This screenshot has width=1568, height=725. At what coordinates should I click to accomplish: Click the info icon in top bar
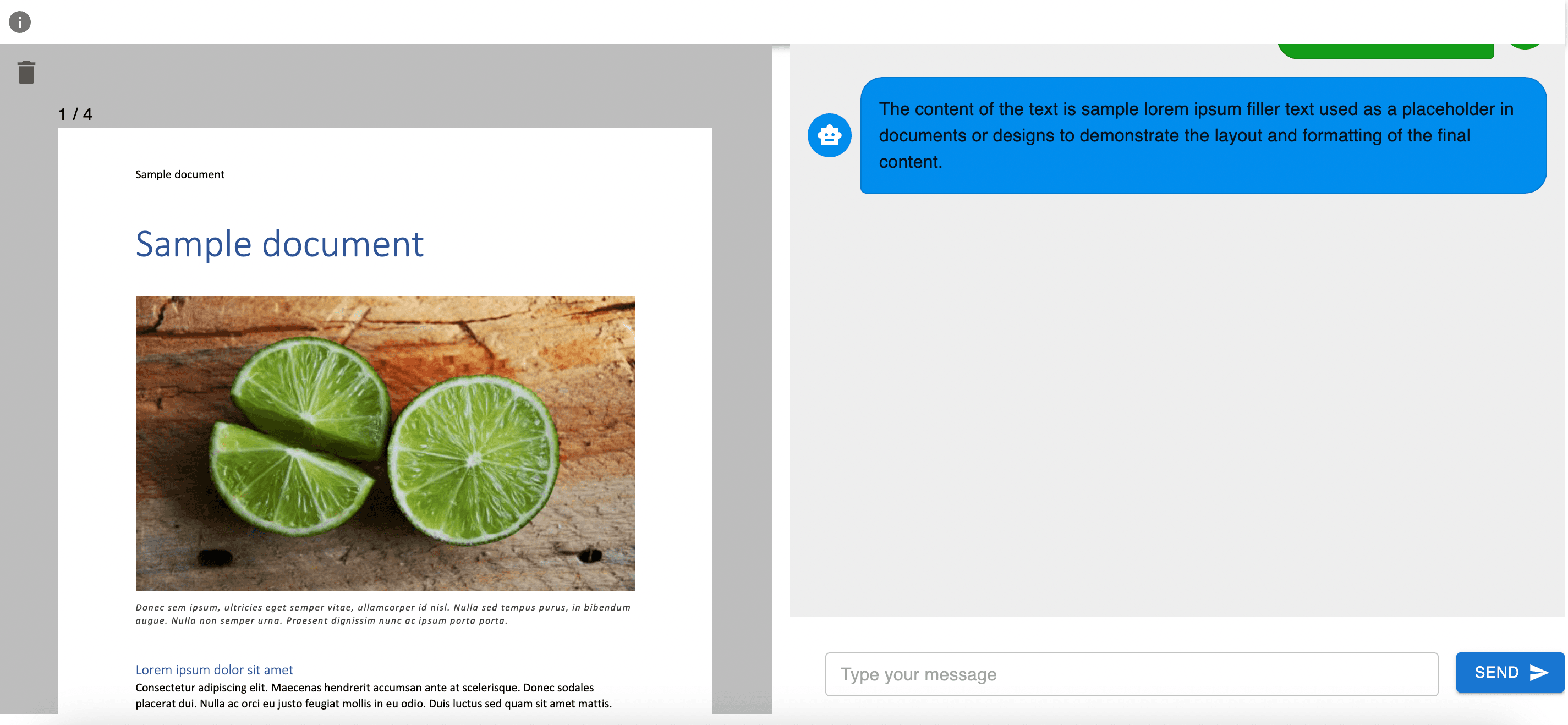click(x=19, y=22)
